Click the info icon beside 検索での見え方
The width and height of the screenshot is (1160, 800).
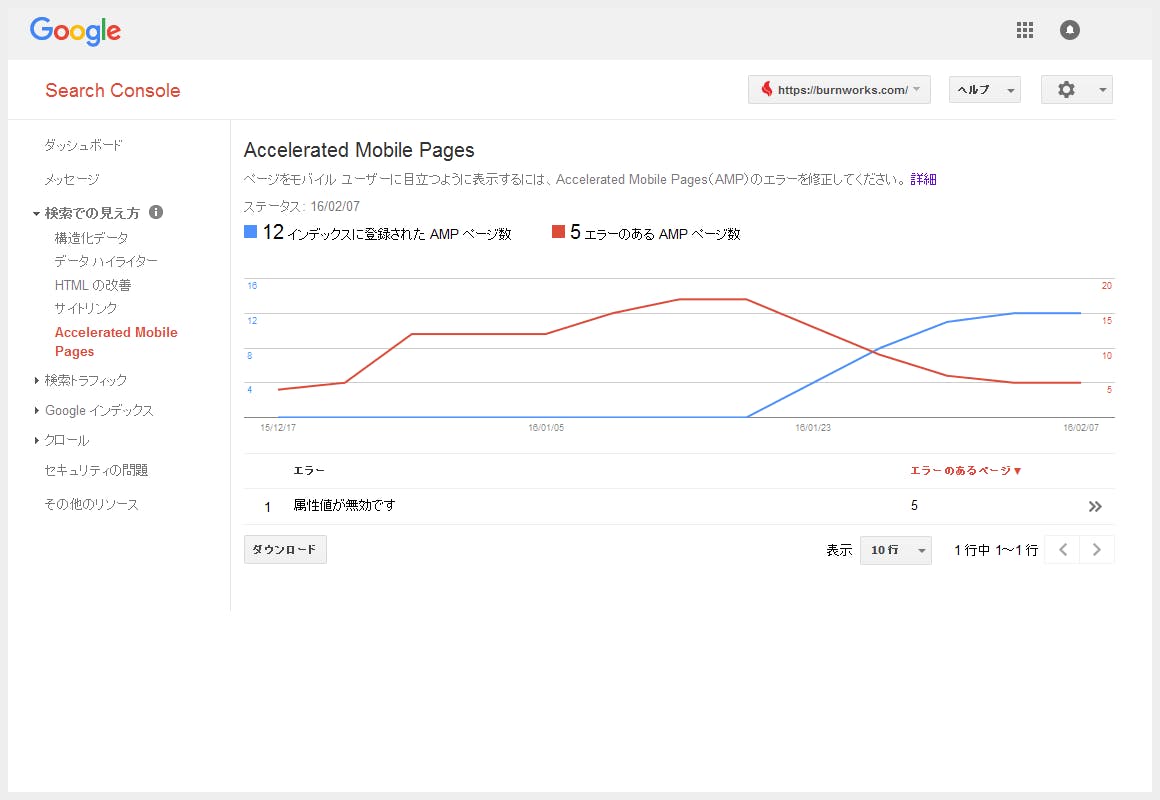156,212
